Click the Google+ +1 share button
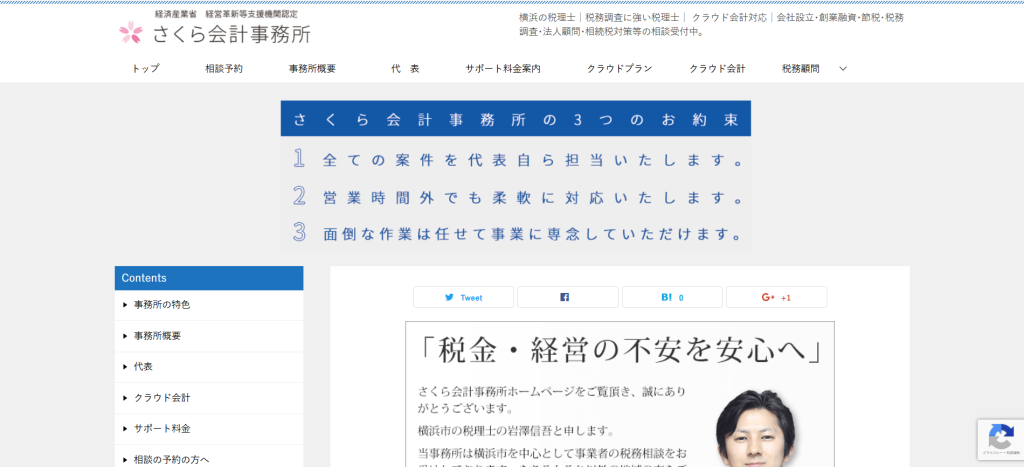Viewport: 1024px width, 467px height. (776, 297)
